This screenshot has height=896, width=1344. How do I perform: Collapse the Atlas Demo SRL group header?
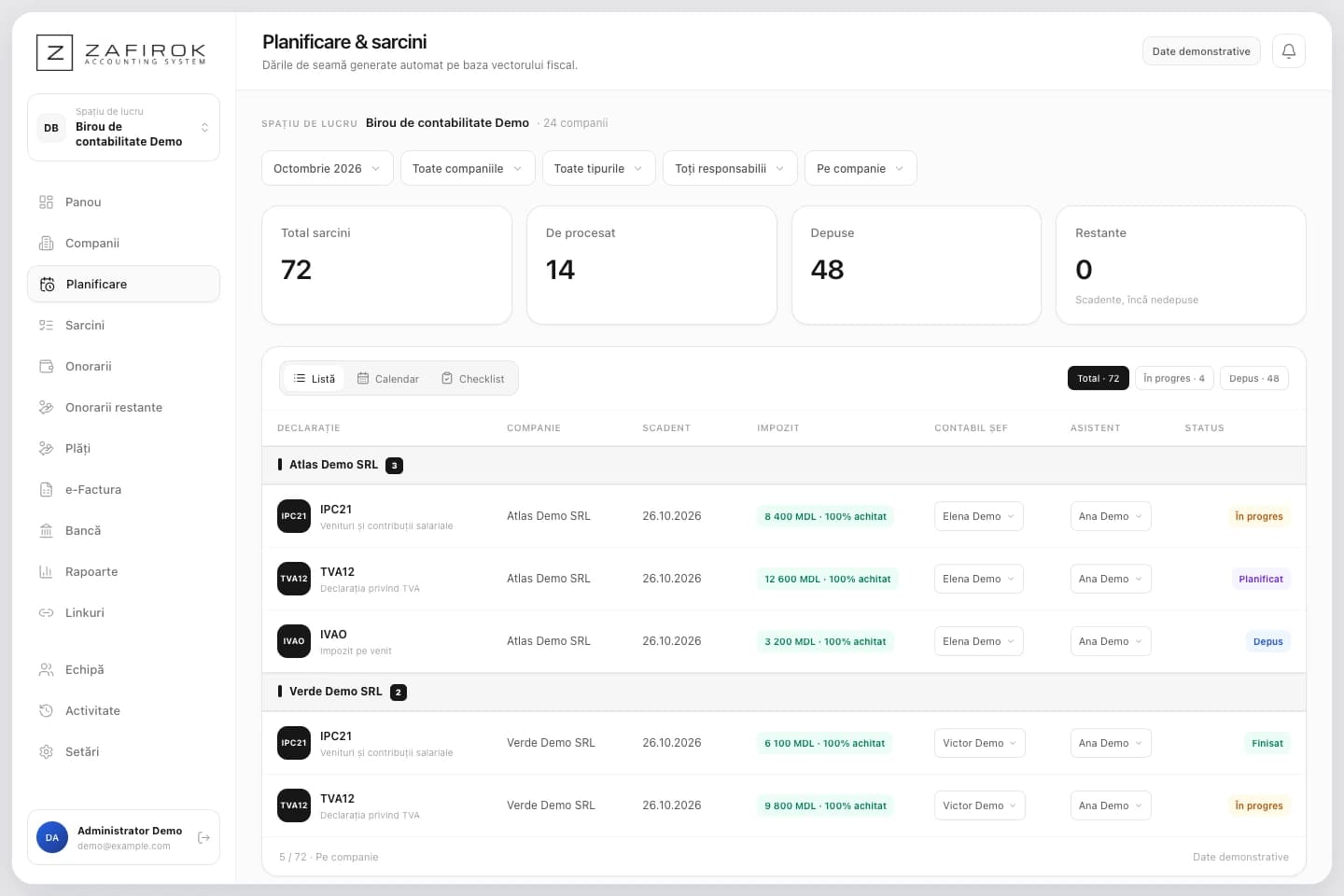tap(784, 465)
